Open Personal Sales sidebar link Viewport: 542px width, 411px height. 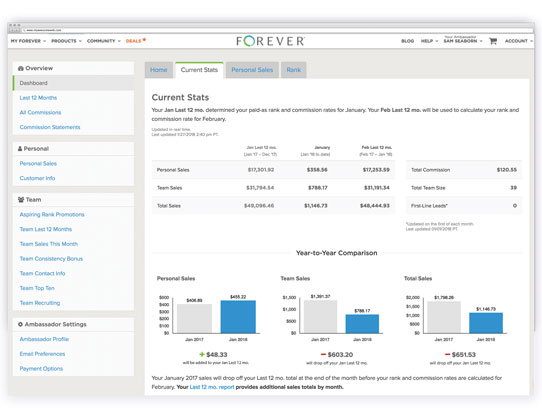coord(38,164)
